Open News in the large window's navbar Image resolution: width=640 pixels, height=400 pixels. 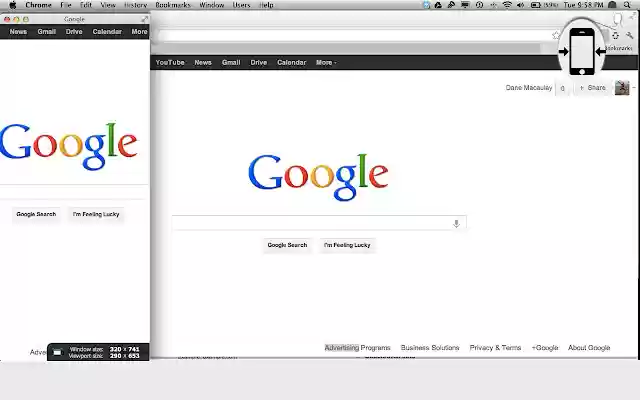pyautogui.click(x=203, y=62)
